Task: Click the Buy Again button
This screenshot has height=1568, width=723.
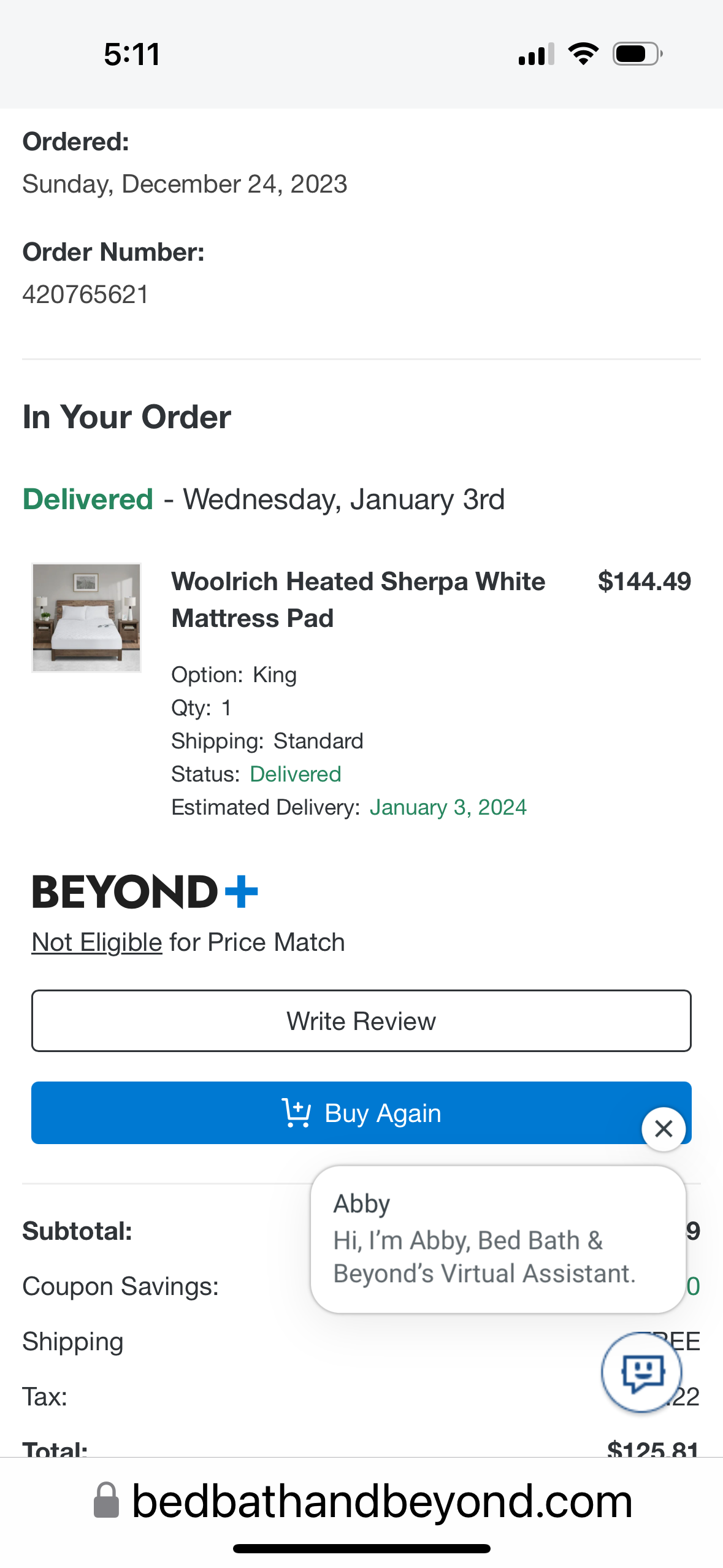Action: 361,1113
